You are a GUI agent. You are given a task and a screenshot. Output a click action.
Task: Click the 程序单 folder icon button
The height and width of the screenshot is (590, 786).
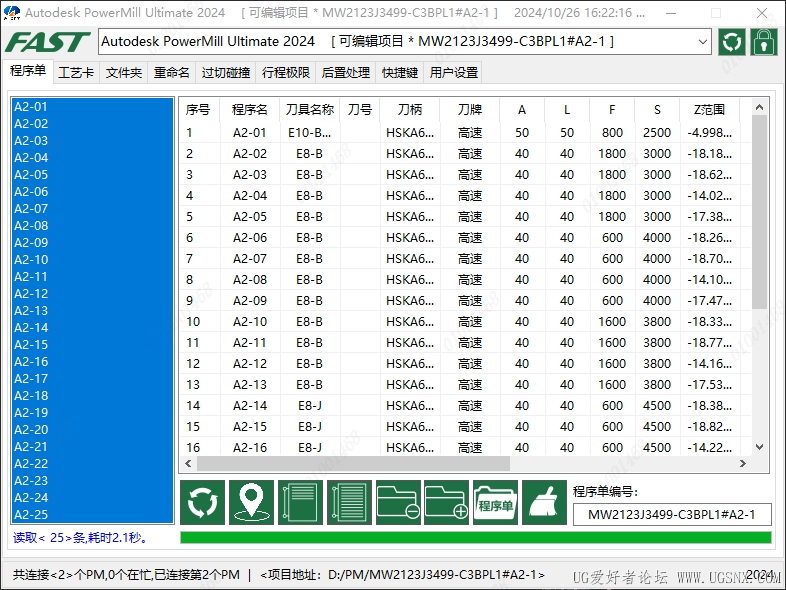[495, 502]
